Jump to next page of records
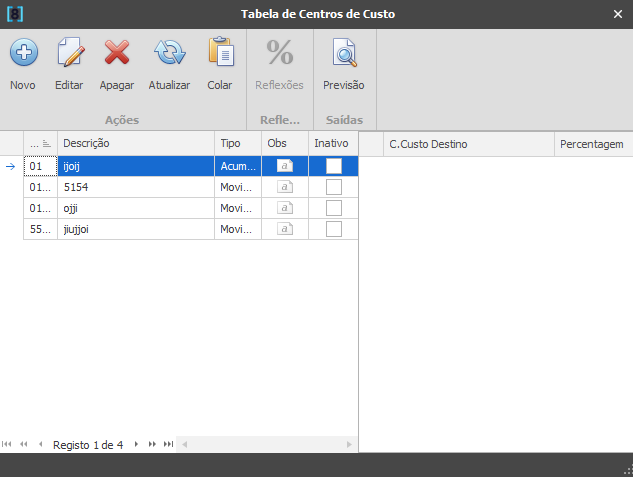This screenshot has width=636, height=477. pos(152,444)
